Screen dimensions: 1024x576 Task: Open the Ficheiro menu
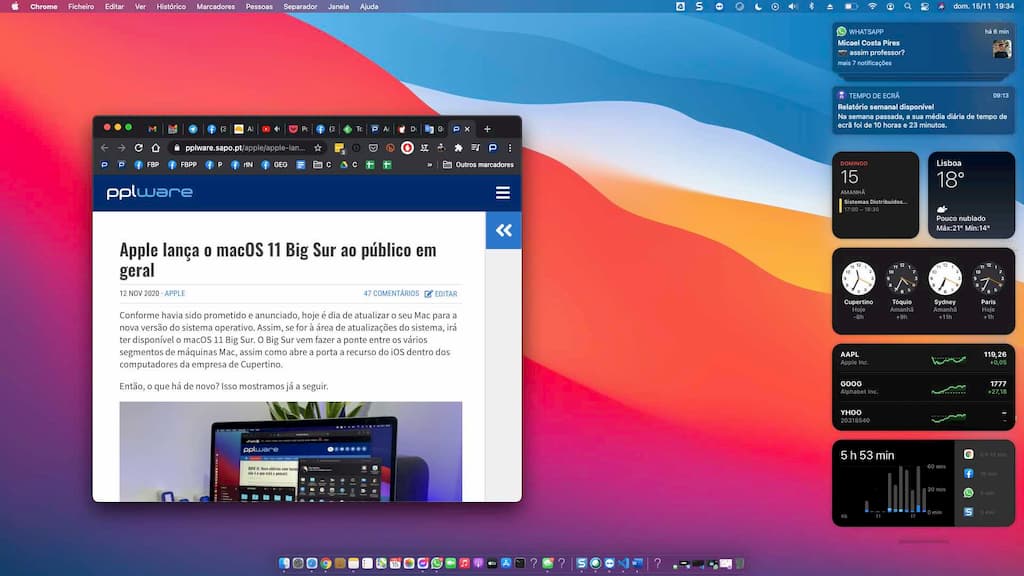(81, 7)
